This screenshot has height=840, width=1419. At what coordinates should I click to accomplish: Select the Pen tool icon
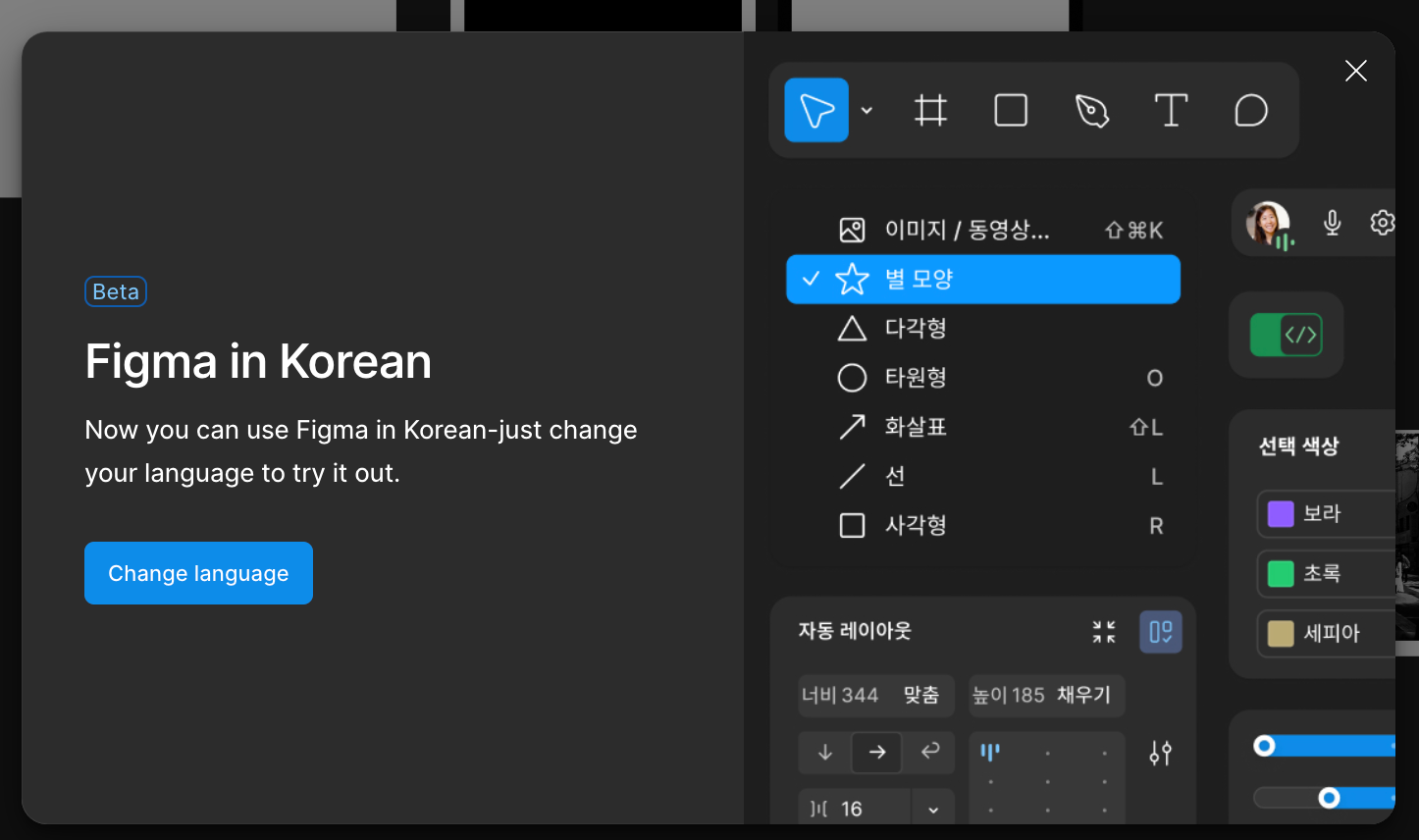coord(1091,111)
